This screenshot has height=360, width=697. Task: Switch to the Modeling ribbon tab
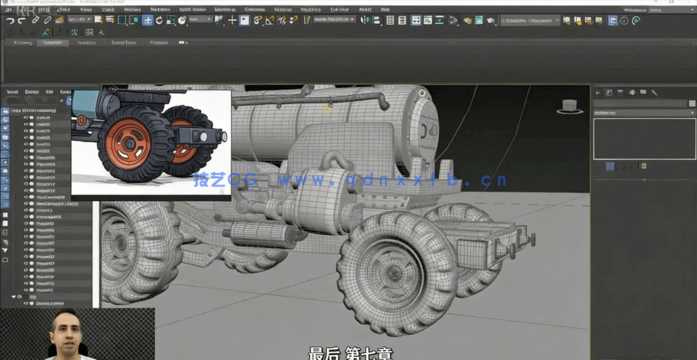point(23,43)
